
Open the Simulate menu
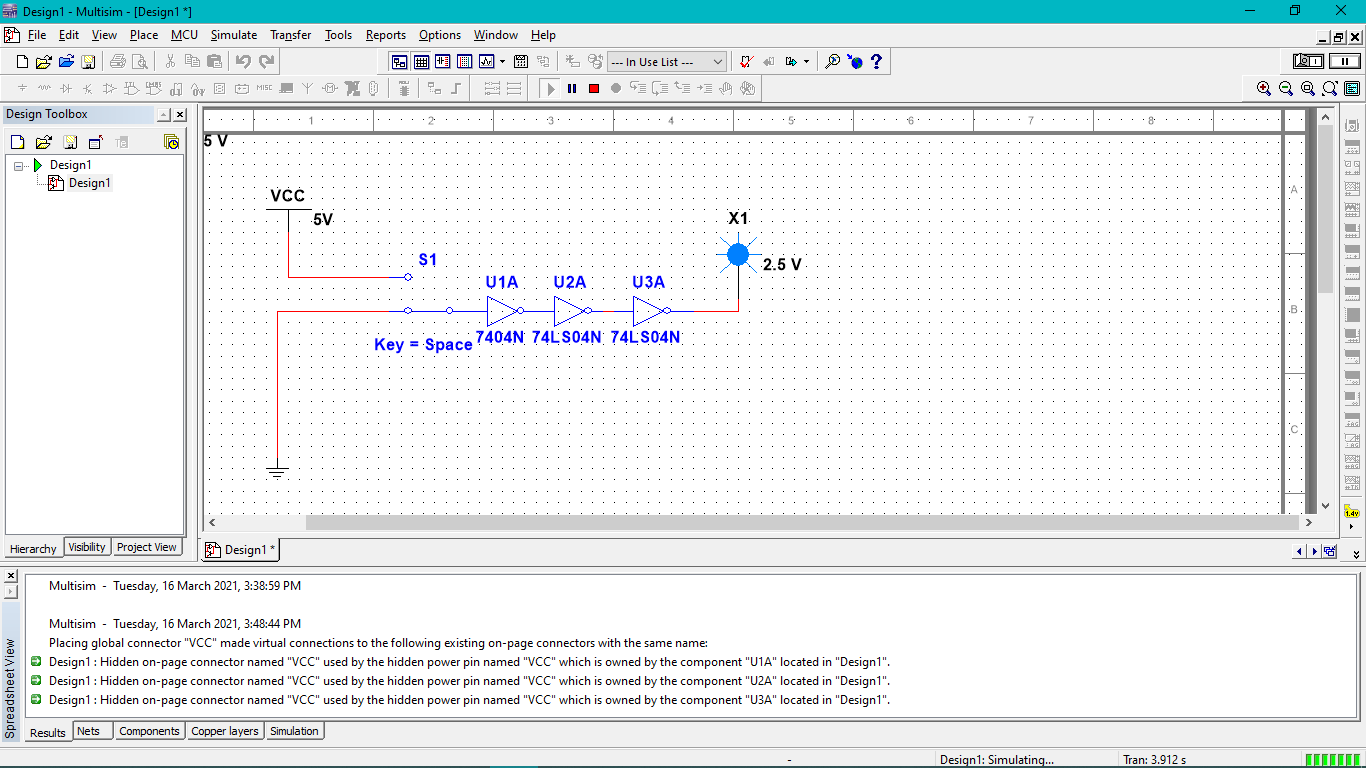(x=234, y=35)
